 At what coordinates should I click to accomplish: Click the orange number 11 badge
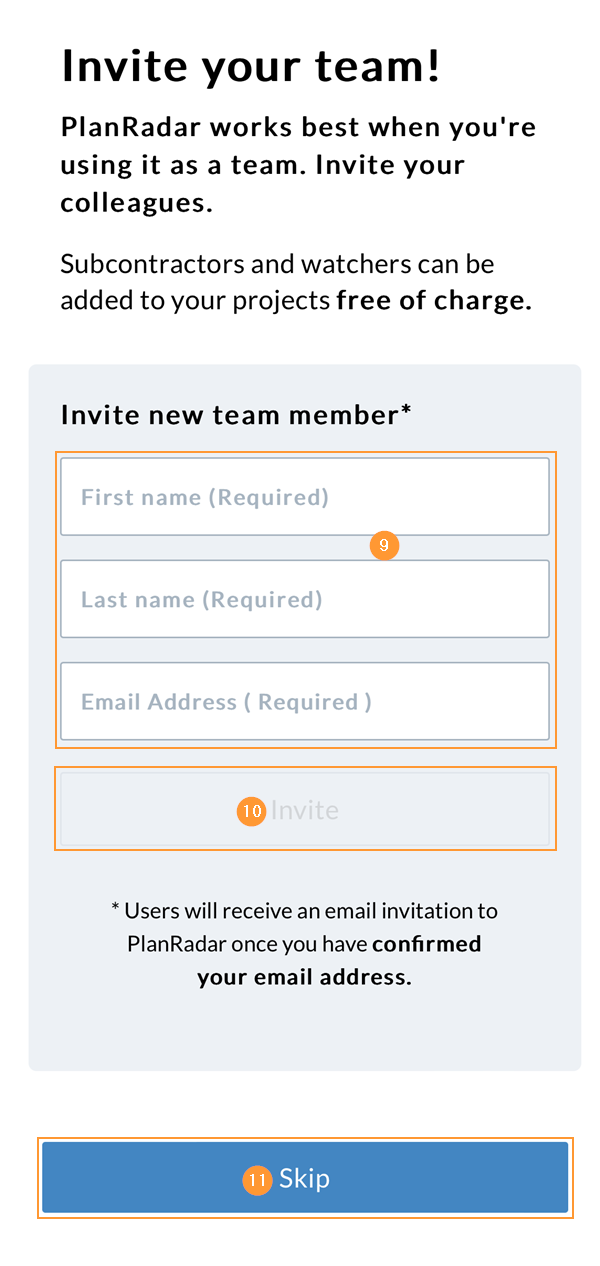coord(257,1180)
